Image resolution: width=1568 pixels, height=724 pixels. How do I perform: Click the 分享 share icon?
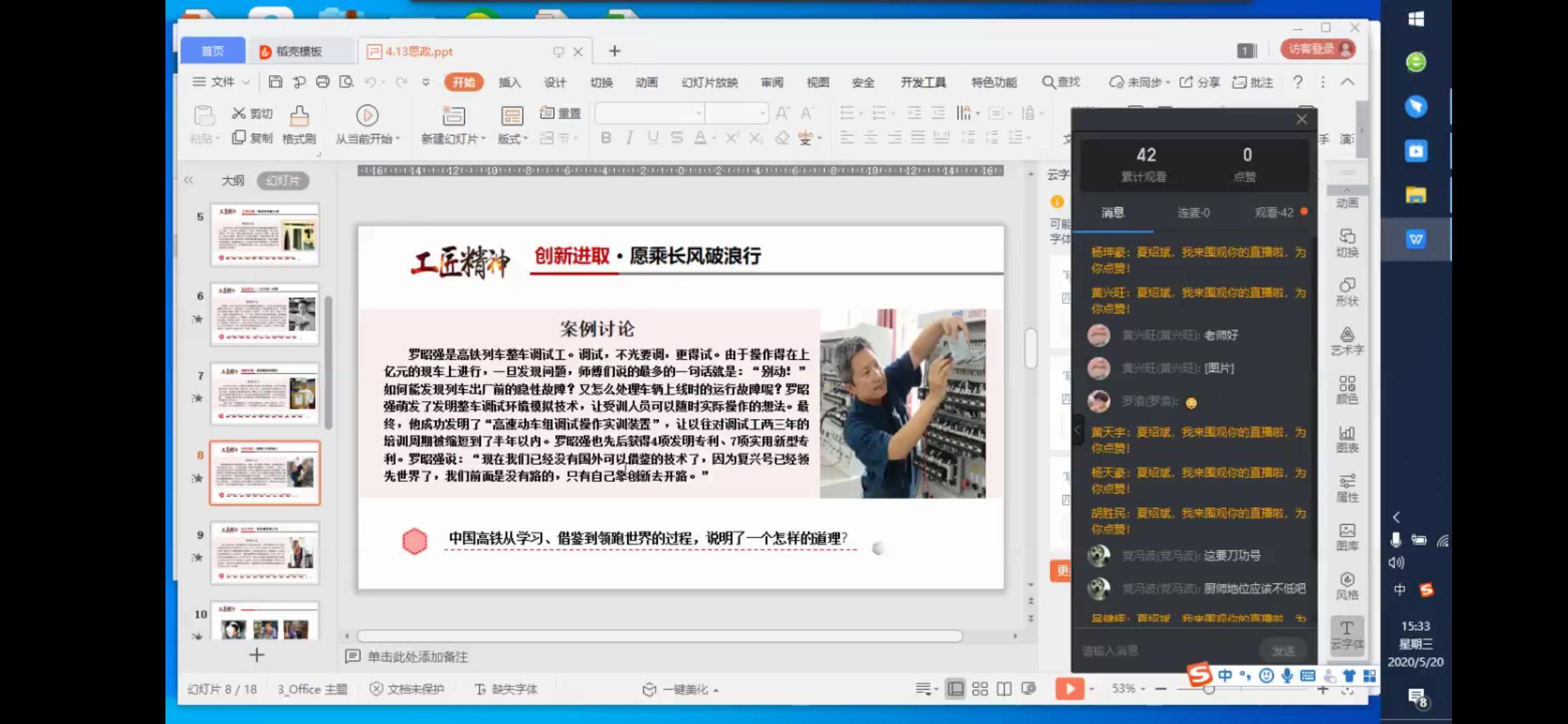tap(1186, 82)
